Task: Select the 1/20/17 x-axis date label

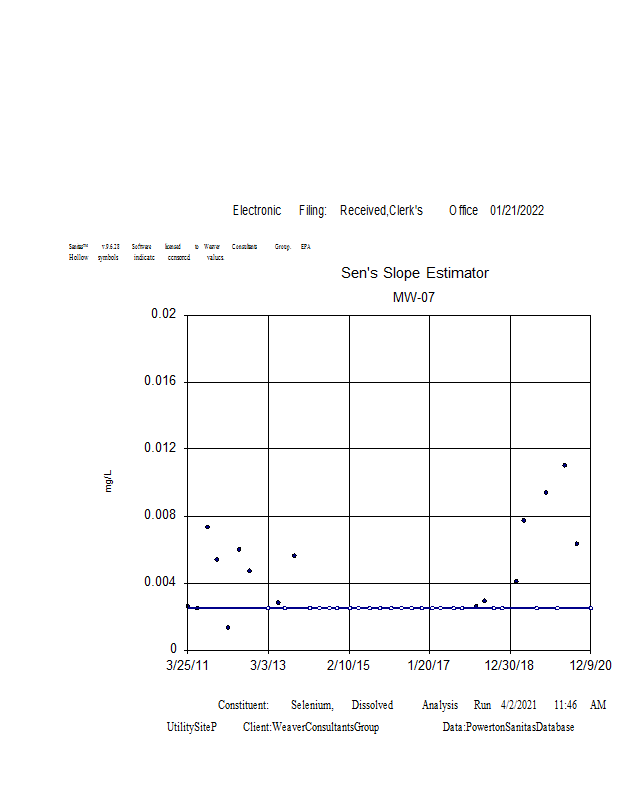Action: click(x=429, y=664)
